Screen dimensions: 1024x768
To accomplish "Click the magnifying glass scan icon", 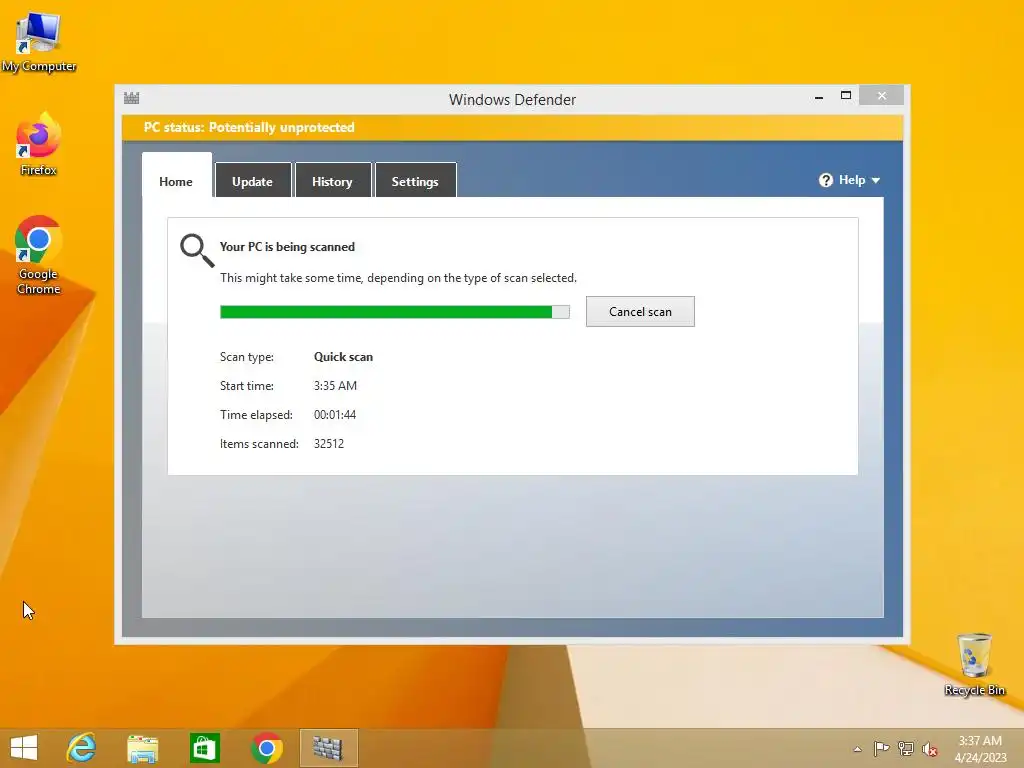I will point(197,250).
